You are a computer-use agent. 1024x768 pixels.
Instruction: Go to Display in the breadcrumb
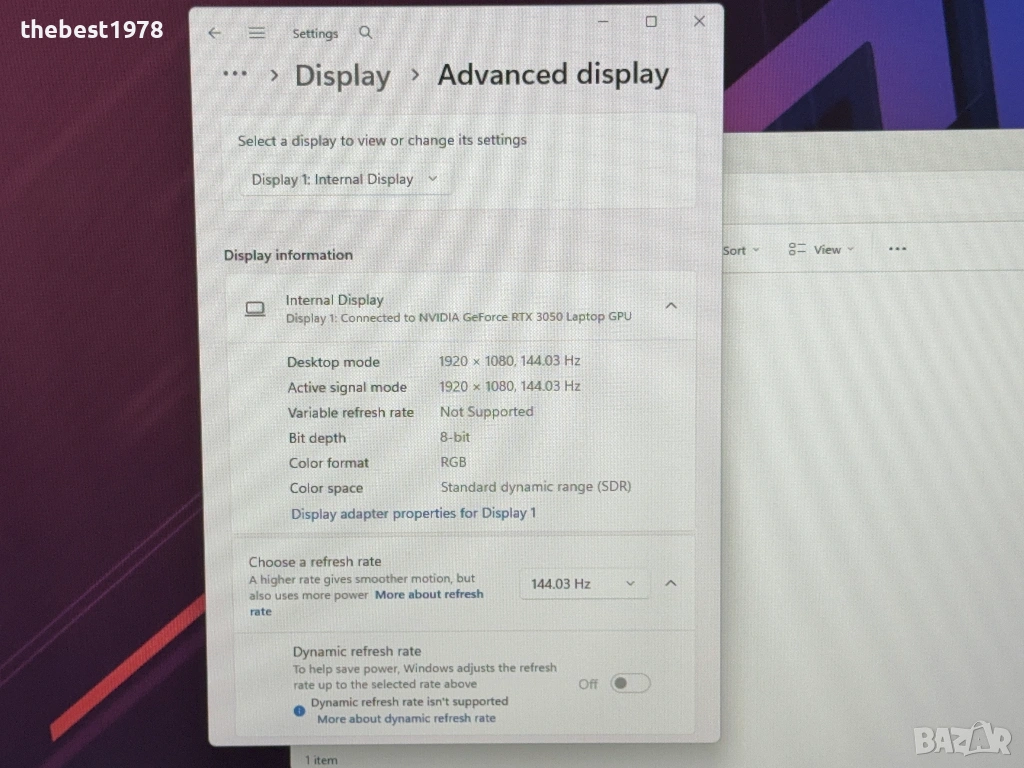[342, 76]
